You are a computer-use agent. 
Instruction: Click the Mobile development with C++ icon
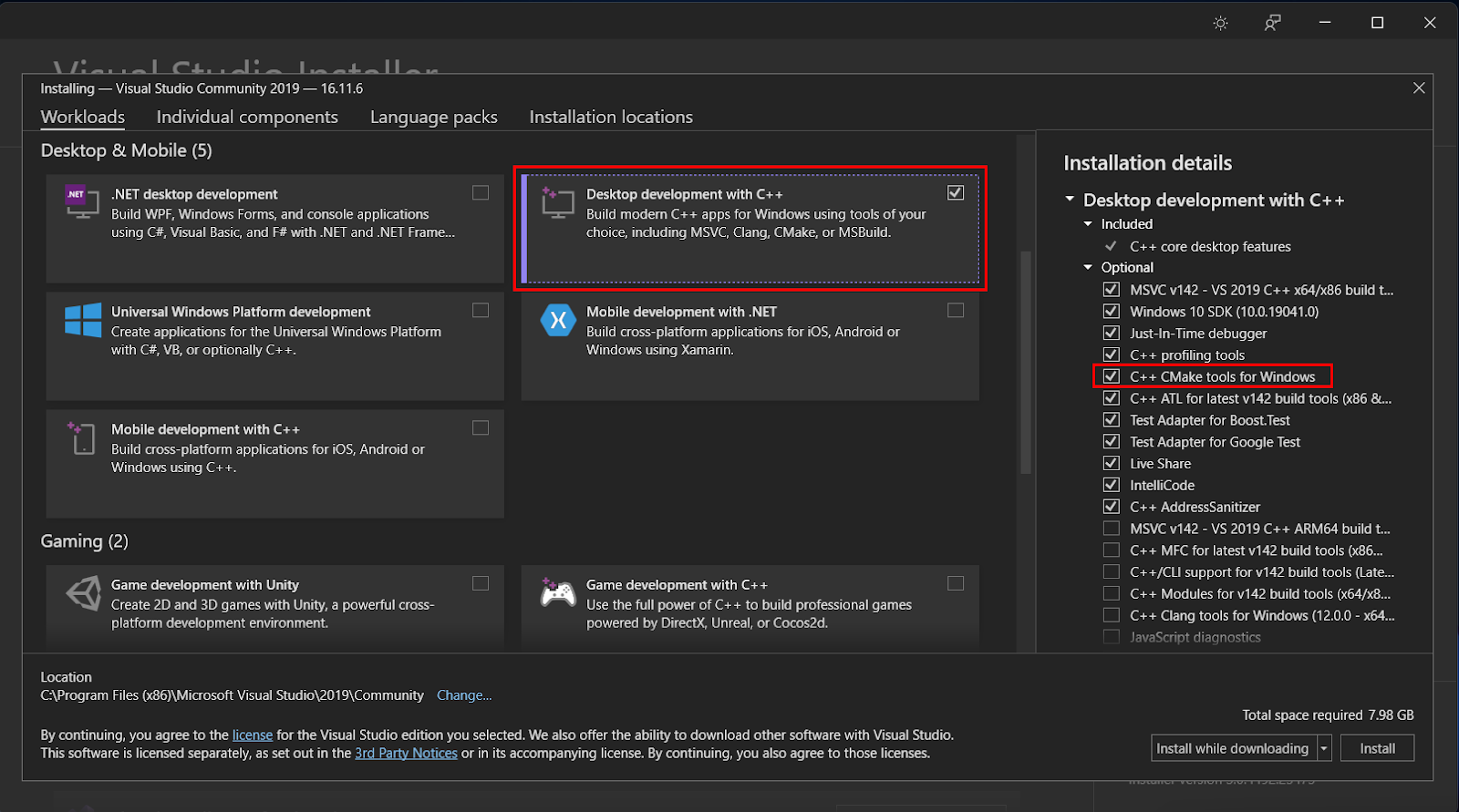[x=82, y=437]
